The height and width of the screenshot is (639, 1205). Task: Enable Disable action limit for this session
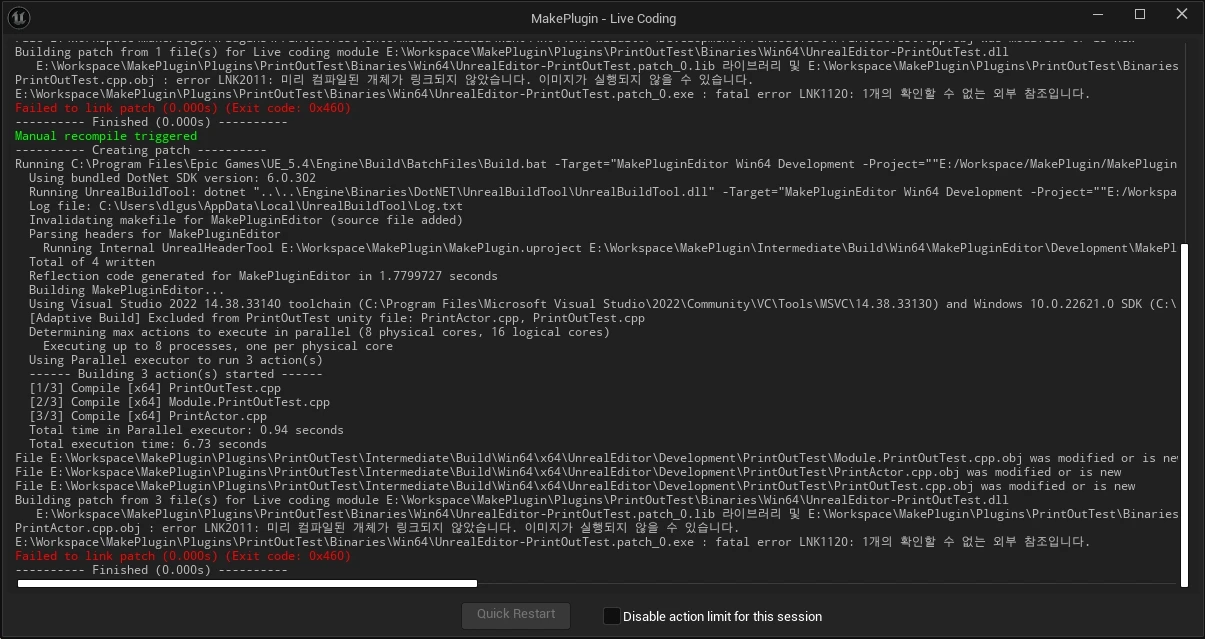pyautogui.click(x=611, y=616)
